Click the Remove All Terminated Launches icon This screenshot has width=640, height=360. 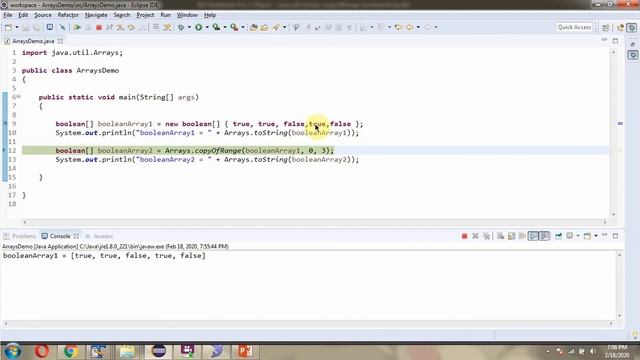pos(486,236)
